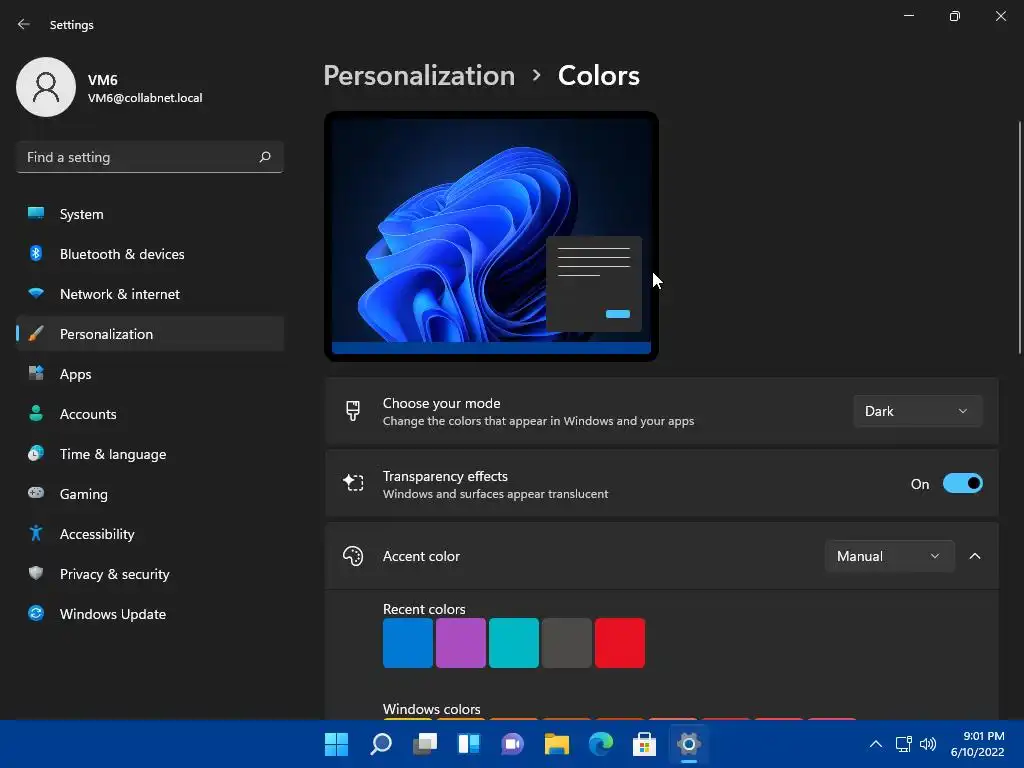Viewport: 1024px width, 768px height.
Task: Select Personalization category
Action: [x=150, y=334]
